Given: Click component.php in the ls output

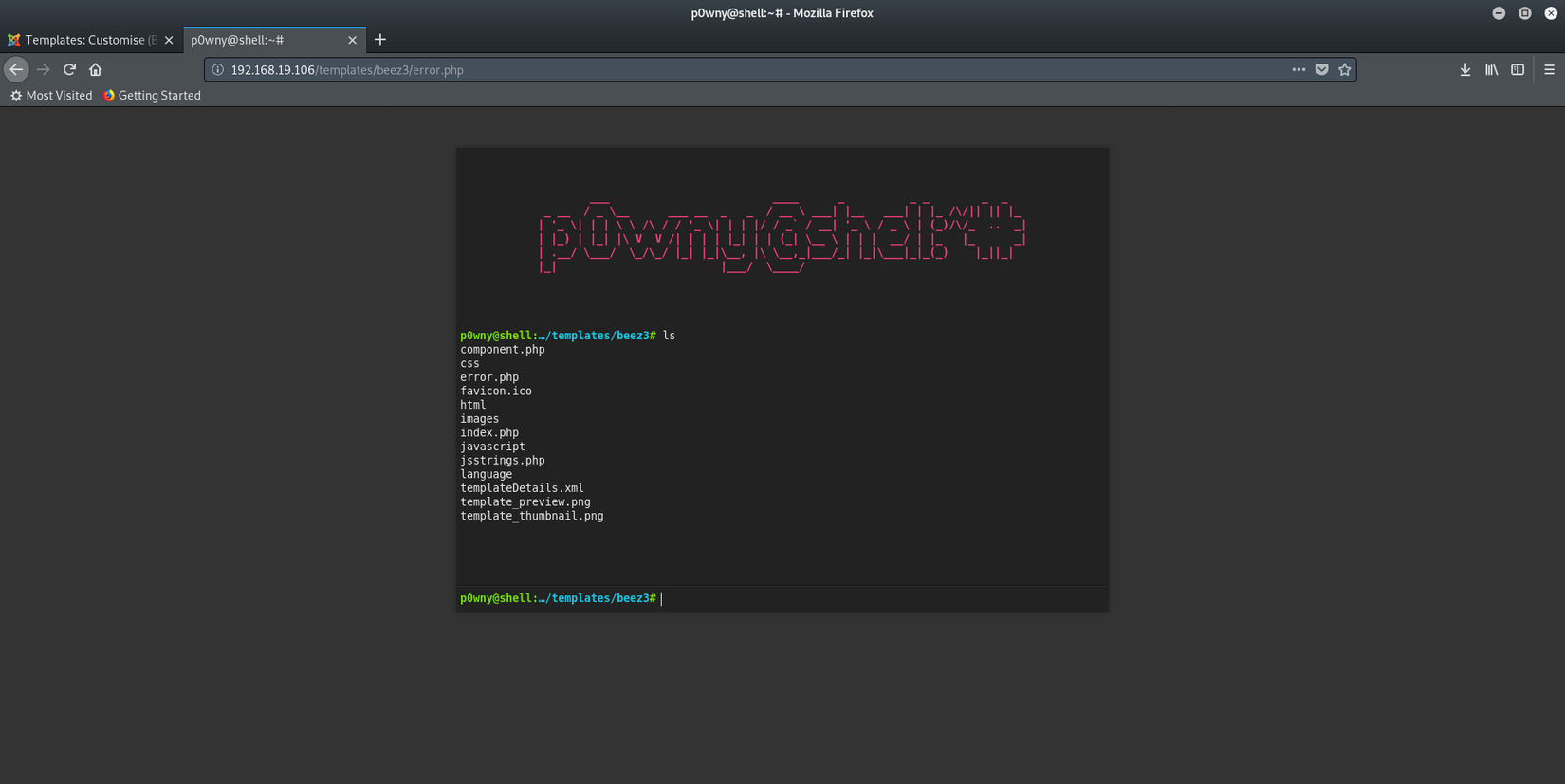Looking at the screenshot, I should point(503,350).
